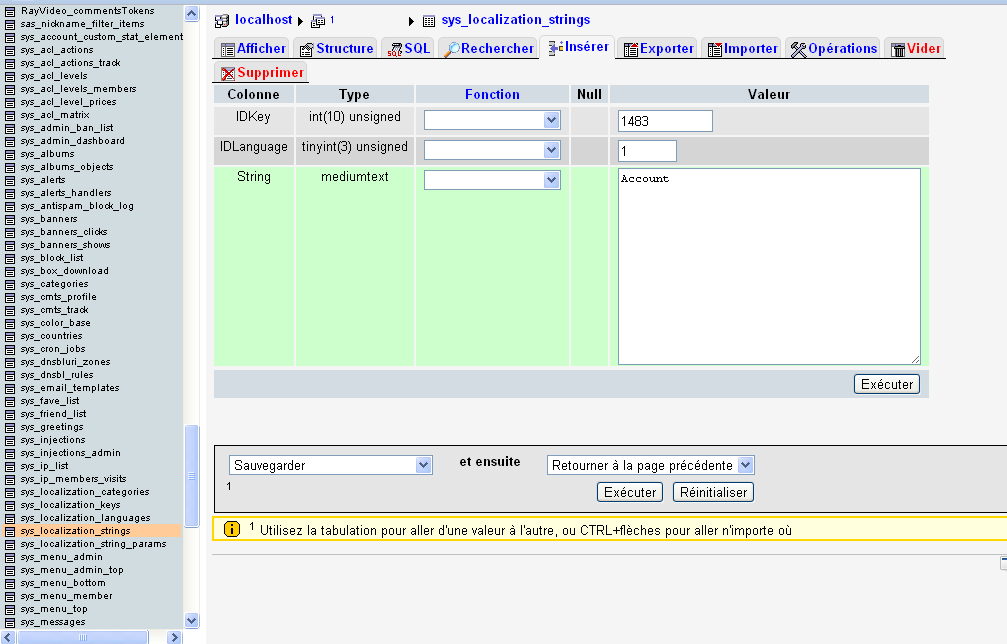The height and width of the screenshot is (644, 1007).
Task: Open the Fonction dropdown for String row
Action: click(x=492, y=180)
